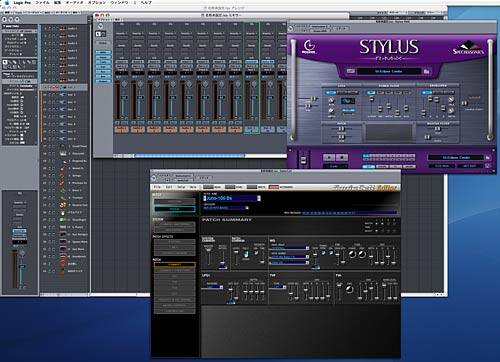Open the Apple menu

pyautogui.click(x=6, y=2)
